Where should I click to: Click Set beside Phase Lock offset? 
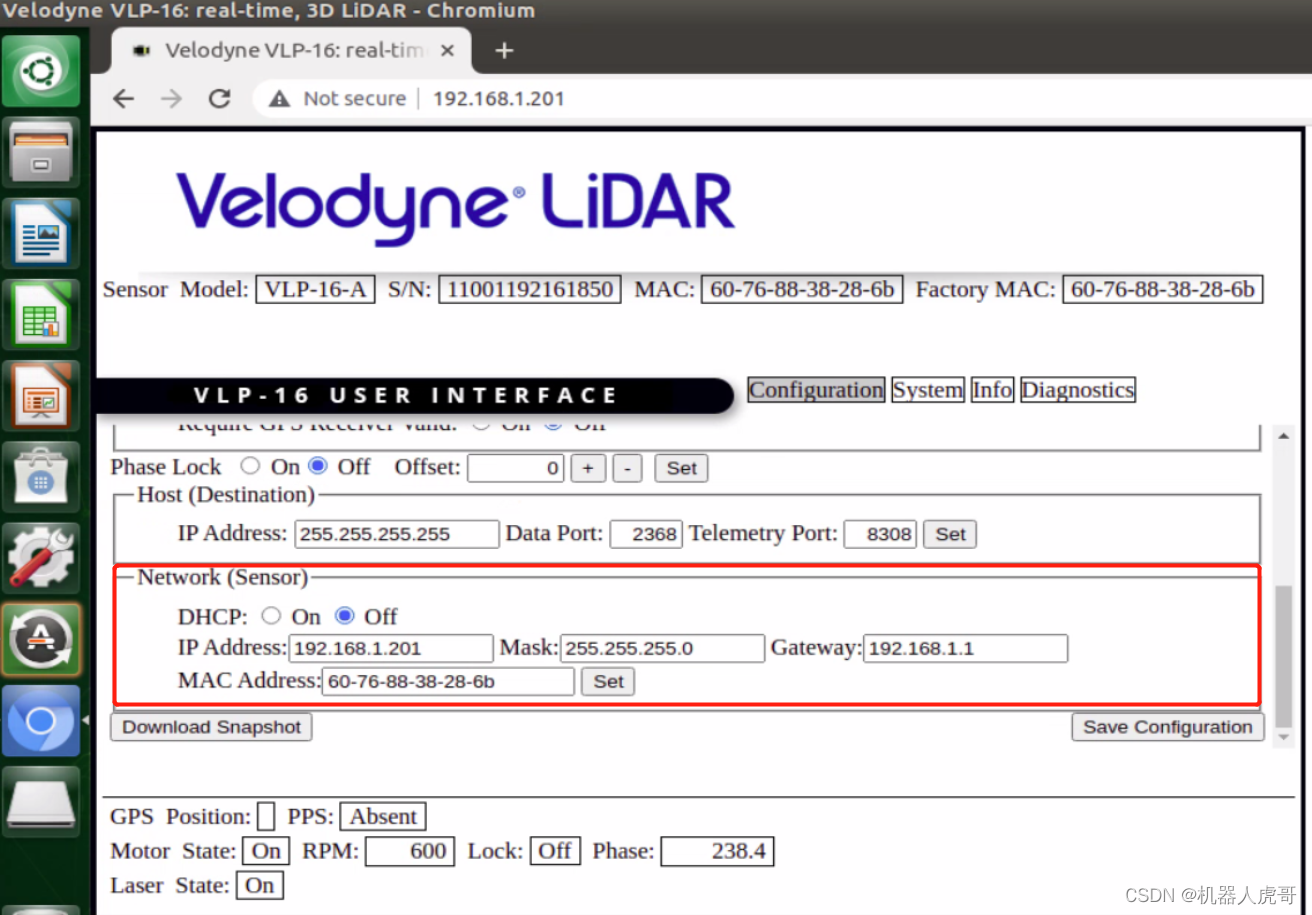coord(682,468)
